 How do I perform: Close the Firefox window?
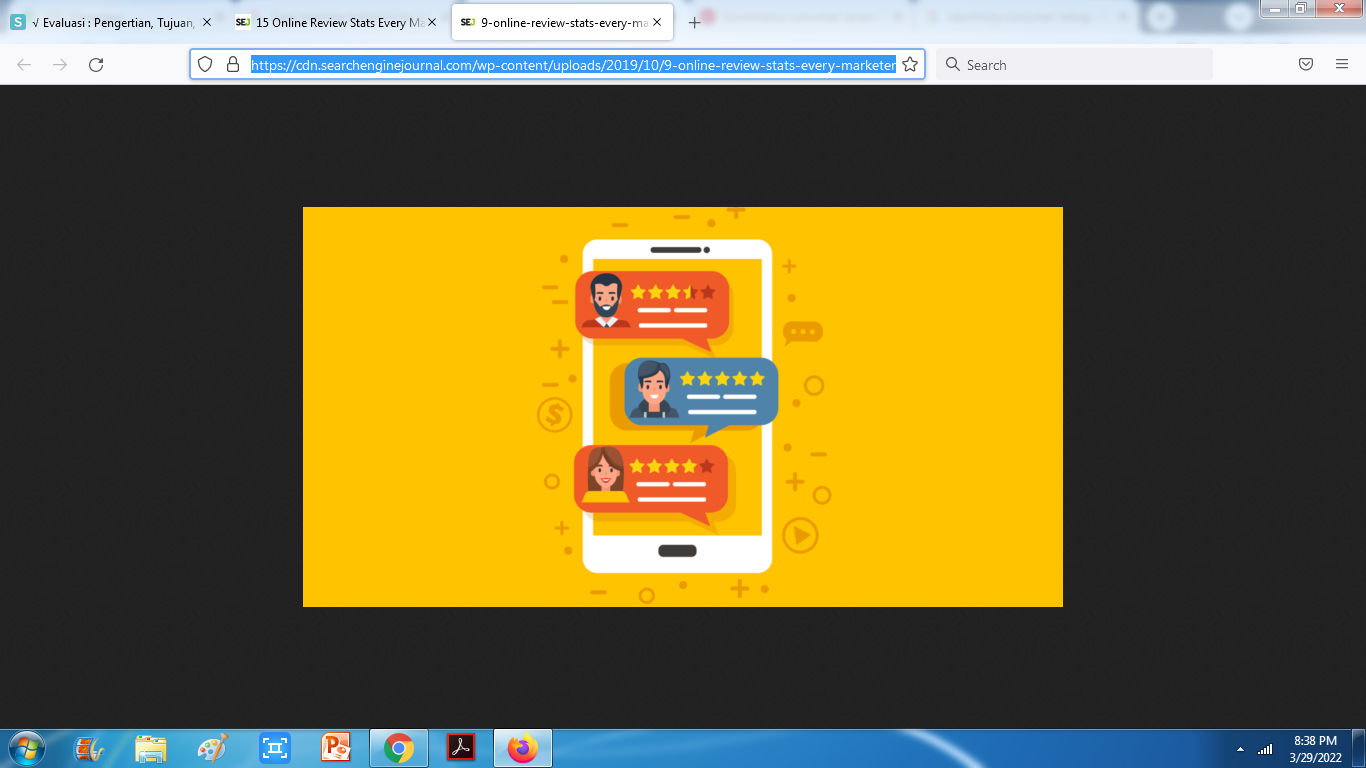point(1337,8)
